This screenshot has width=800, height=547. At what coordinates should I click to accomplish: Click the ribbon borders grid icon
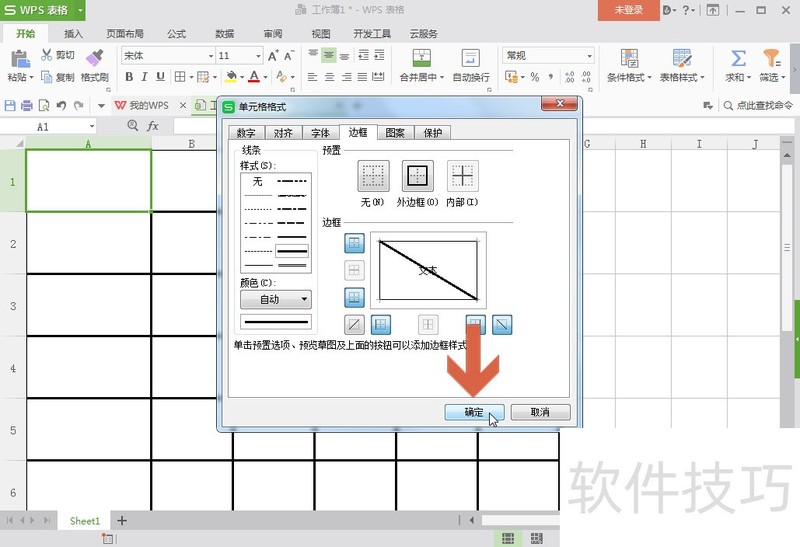coord(180,77)
